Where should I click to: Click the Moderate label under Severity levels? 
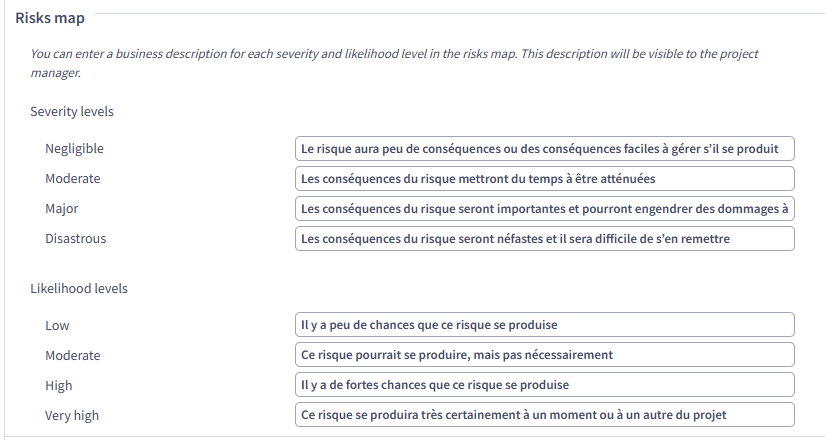click(72, 179)
